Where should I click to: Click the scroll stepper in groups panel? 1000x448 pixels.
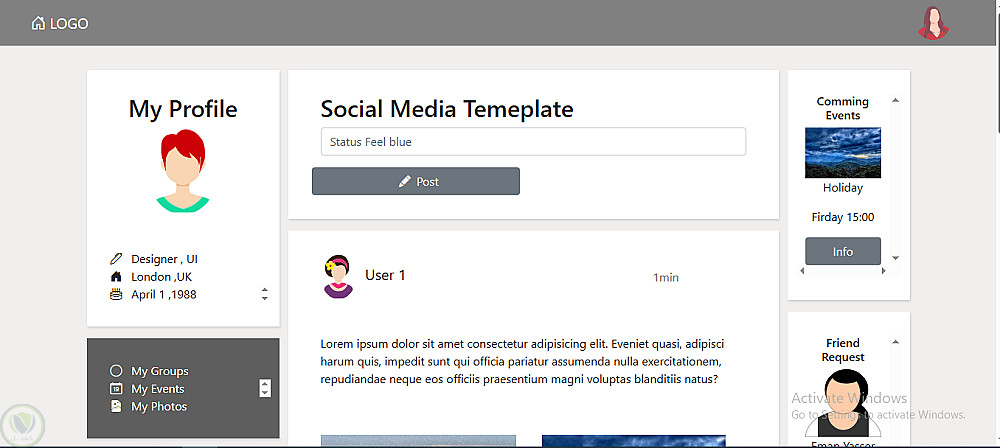tap(264, 388)
